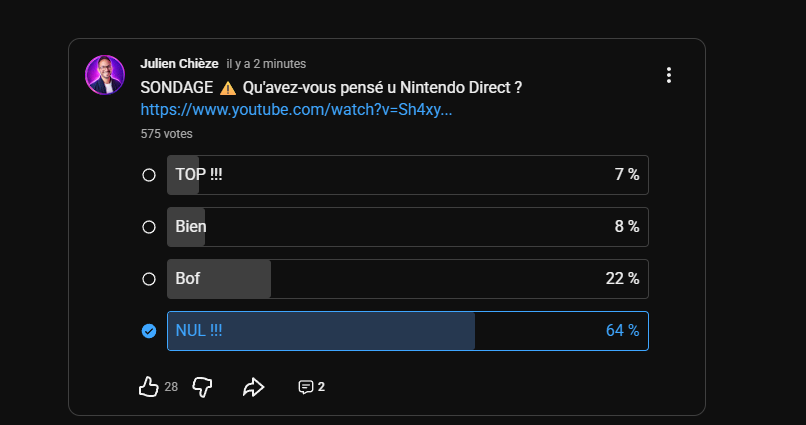Click the 28 likes count
This screenshot has height=425, width=806.
tap(171, 387)
